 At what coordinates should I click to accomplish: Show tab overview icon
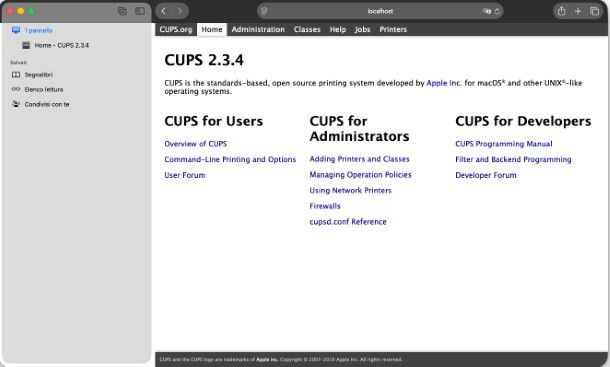pos(594,11)
